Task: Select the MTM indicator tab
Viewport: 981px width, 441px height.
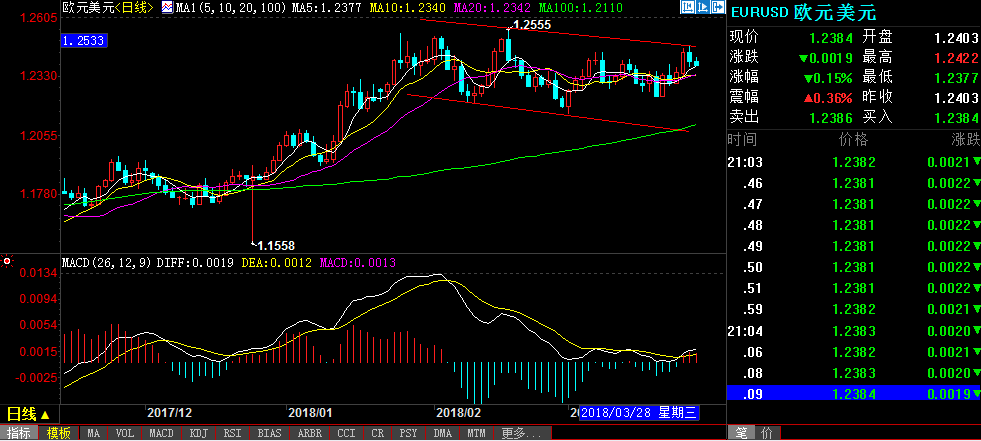Action: coord(477,433)
